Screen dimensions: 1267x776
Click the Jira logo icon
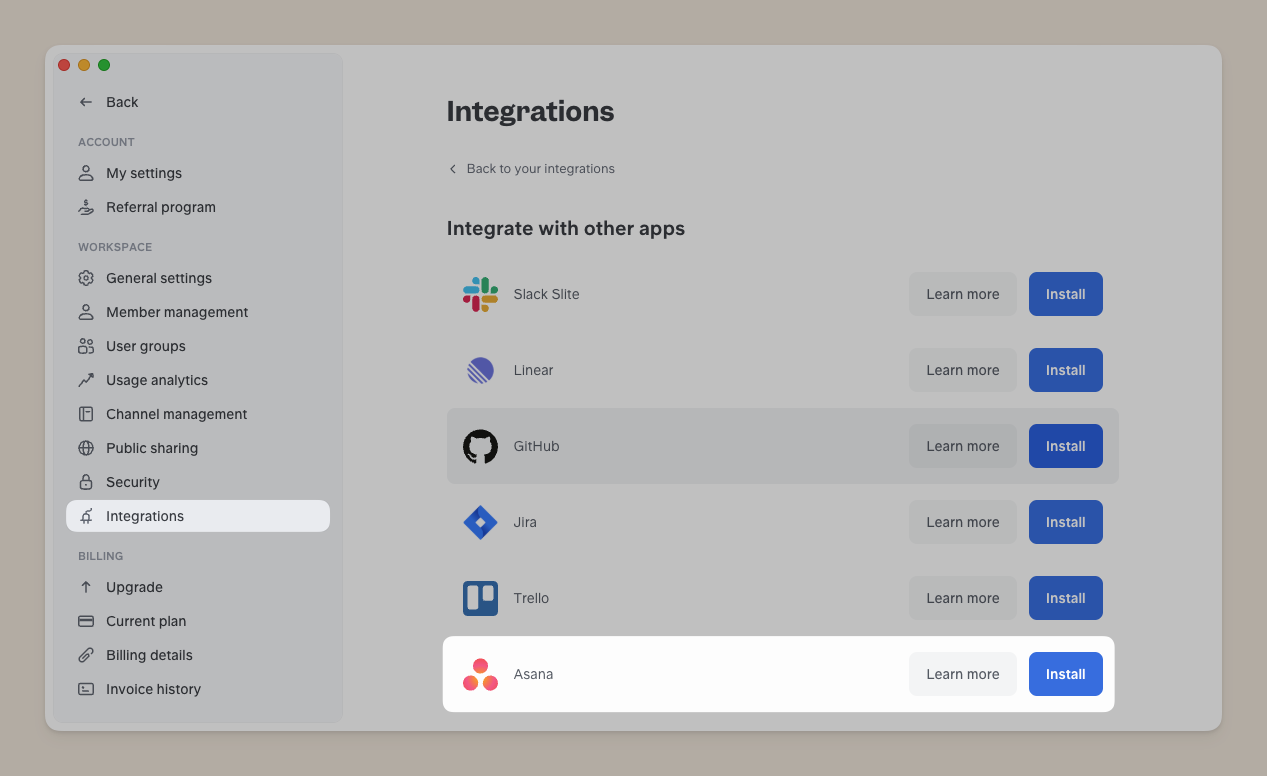[x=480, y=522]
